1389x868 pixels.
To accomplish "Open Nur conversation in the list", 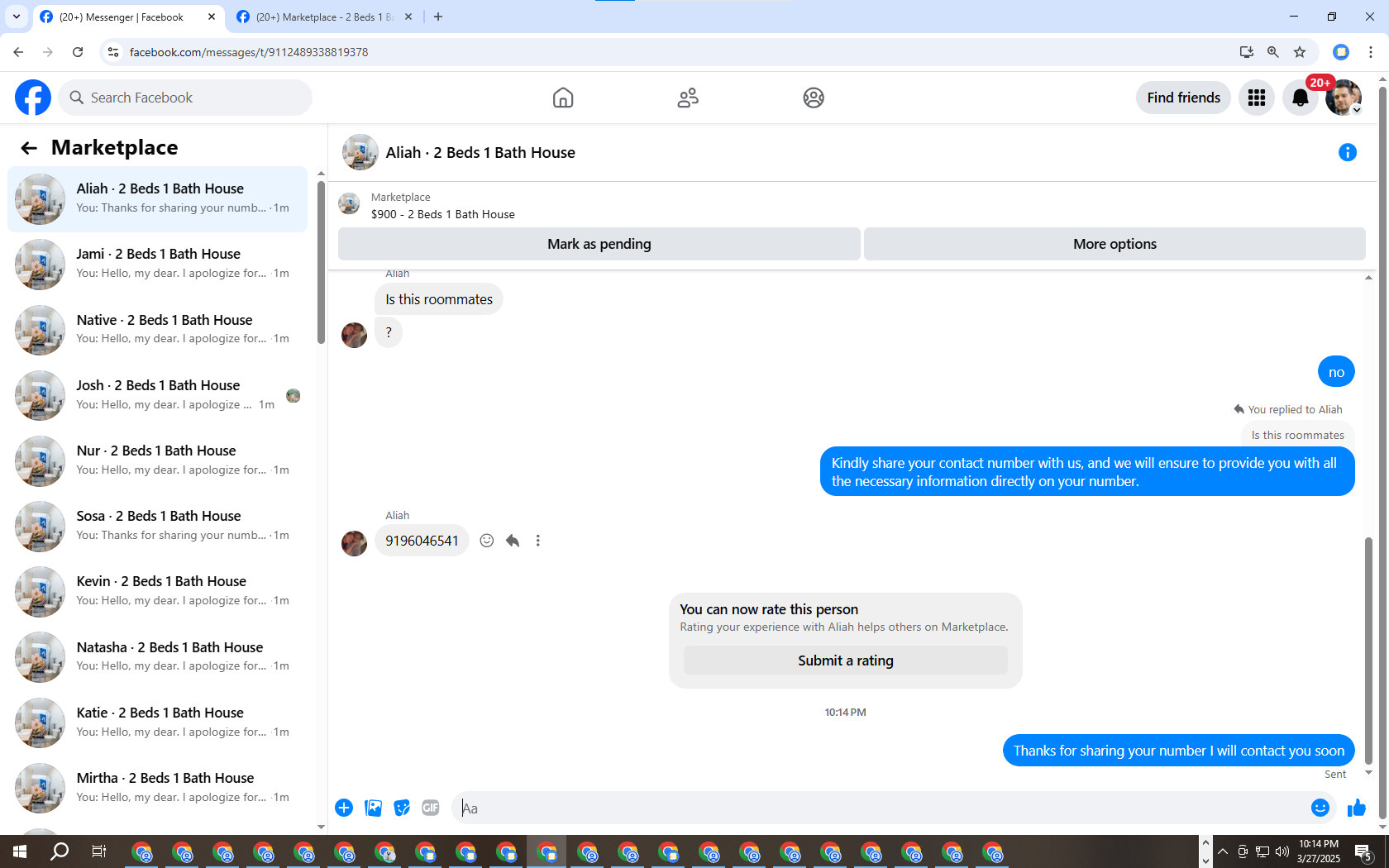I will pos(157,460).
